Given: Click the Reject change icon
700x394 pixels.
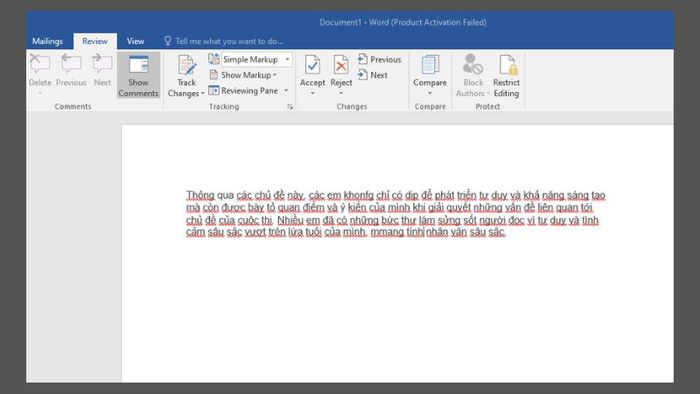Looking at the screenshot, I should point(341,65).
